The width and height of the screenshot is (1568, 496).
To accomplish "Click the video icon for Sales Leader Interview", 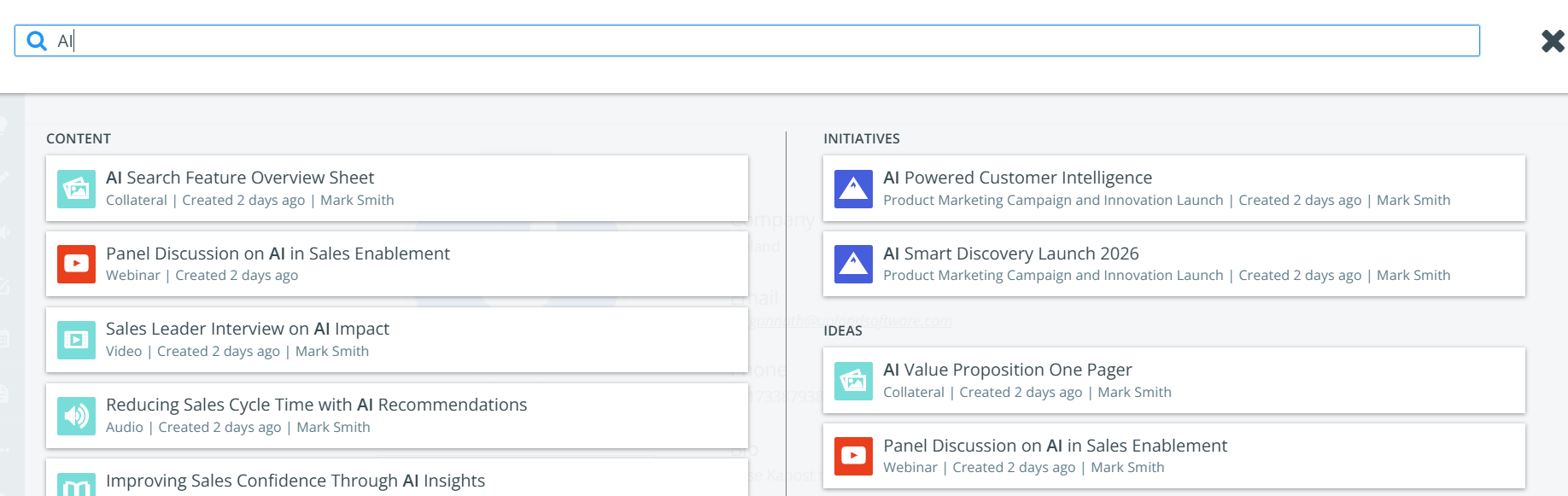I will click(76, 340).
